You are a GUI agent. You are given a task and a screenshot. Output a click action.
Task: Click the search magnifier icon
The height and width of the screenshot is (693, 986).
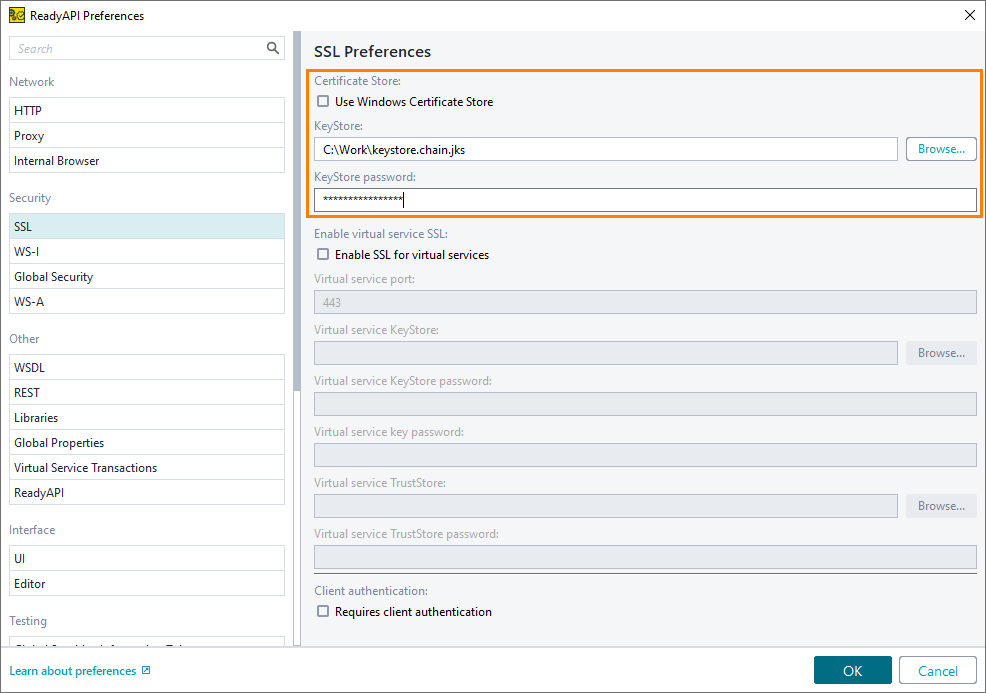(270, 47)
